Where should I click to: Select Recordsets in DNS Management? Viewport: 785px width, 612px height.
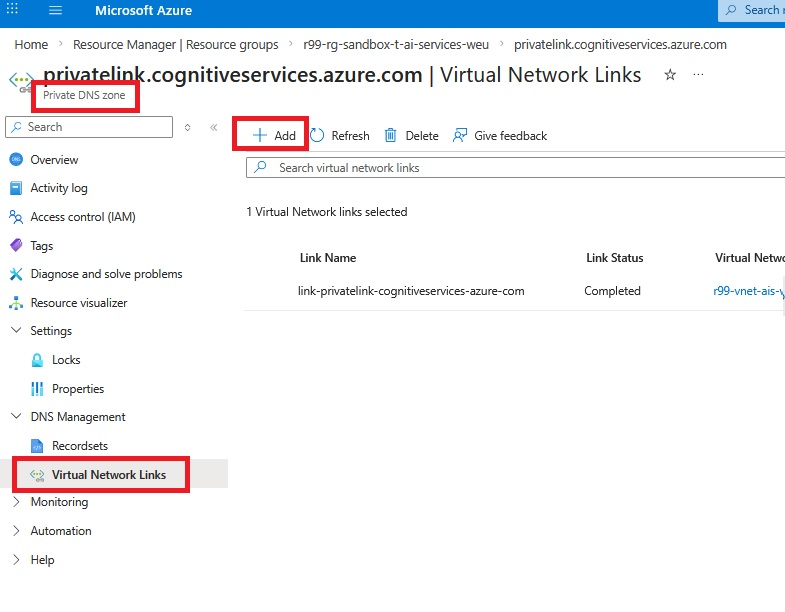coord(79,446)
